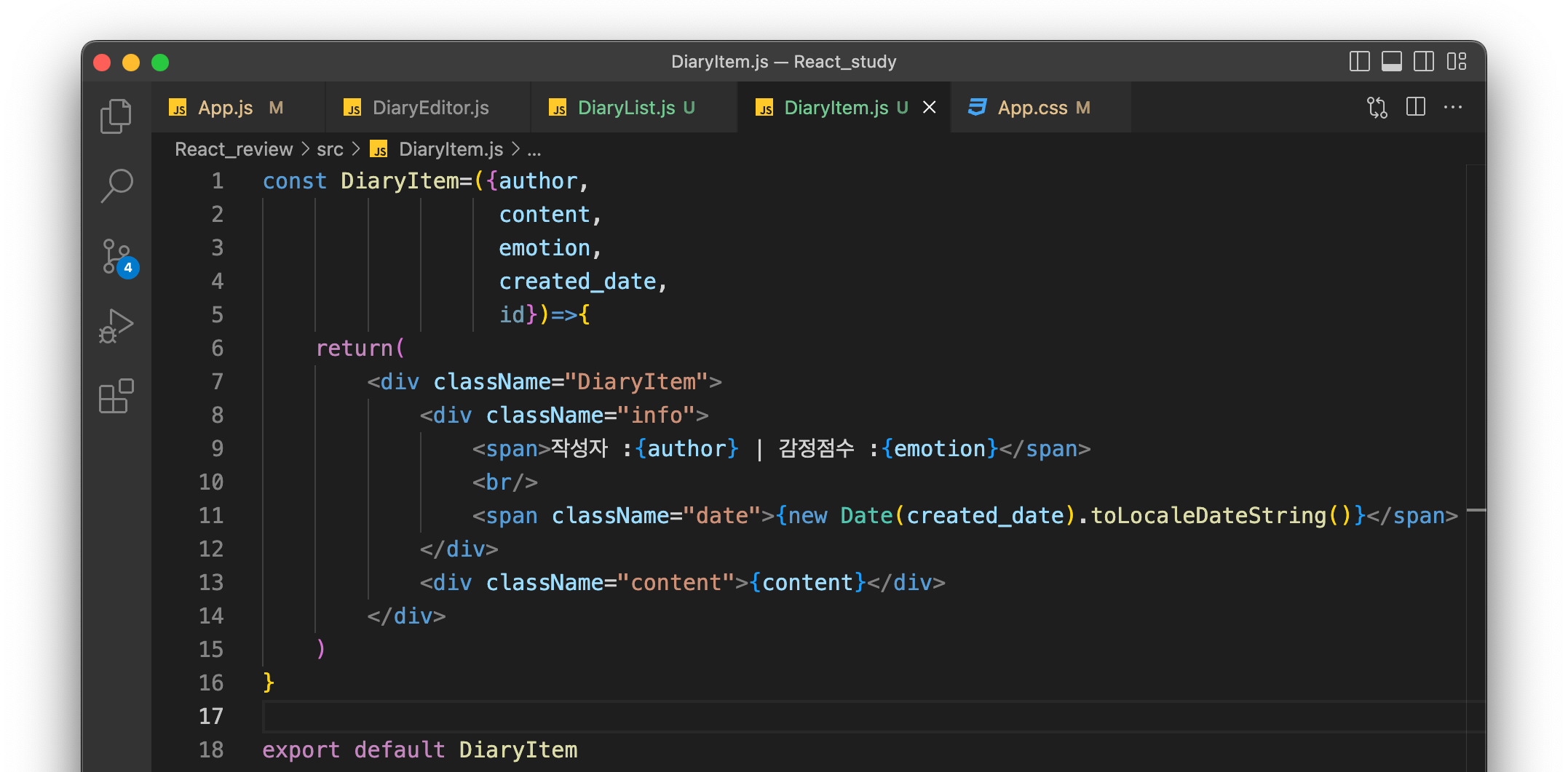Close the DiaryItem.js tab
The image size is (1568, 772).
pyautogui.click(x=930, y=108)
